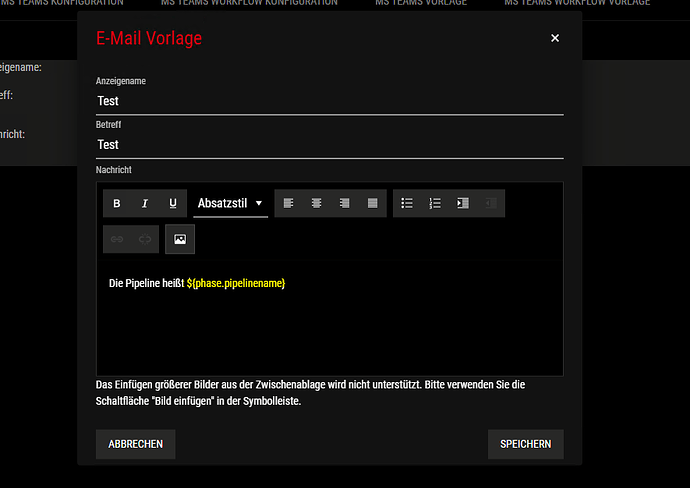Align text left
The image size is (690, 488).
(288, 203)
